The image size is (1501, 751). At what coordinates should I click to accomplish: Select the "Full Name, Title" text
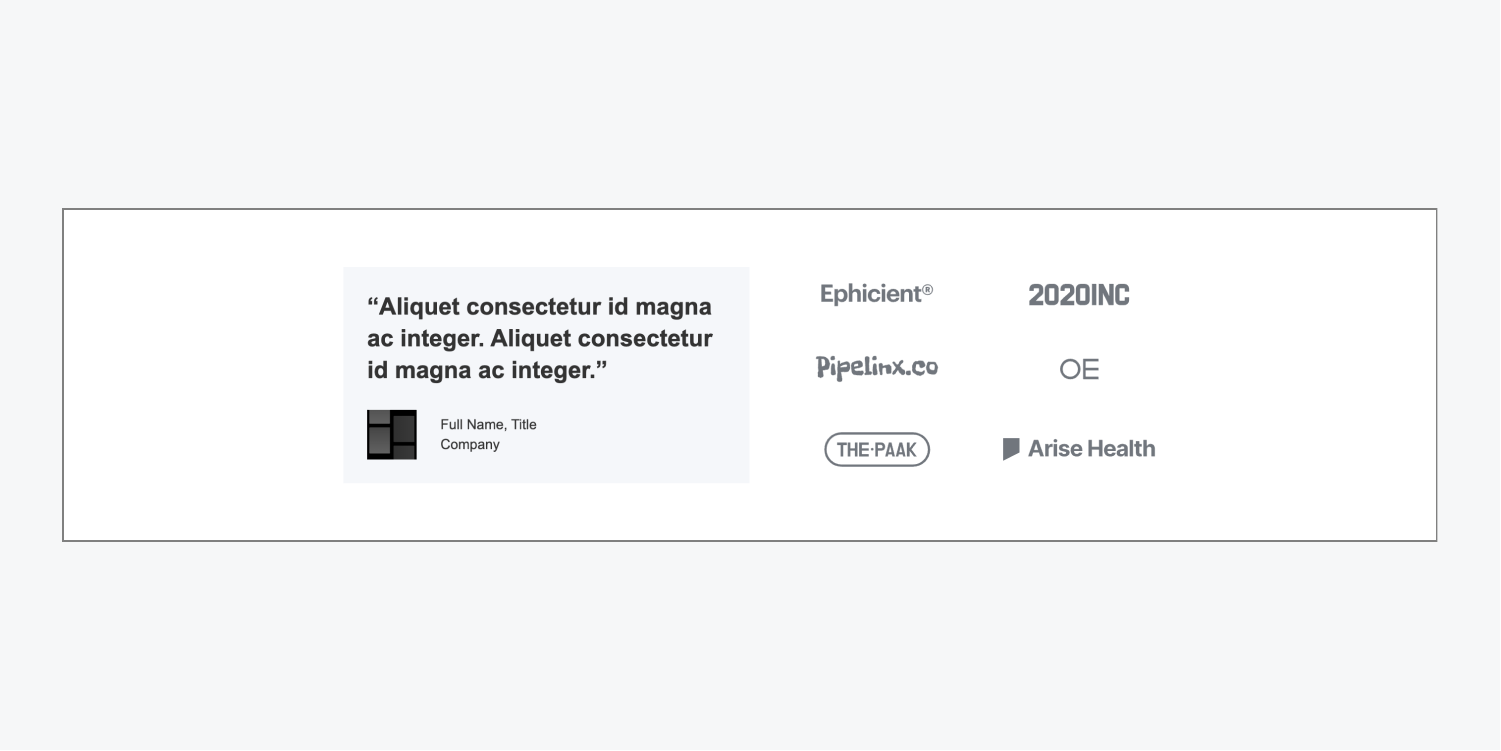tap(488, 424)
